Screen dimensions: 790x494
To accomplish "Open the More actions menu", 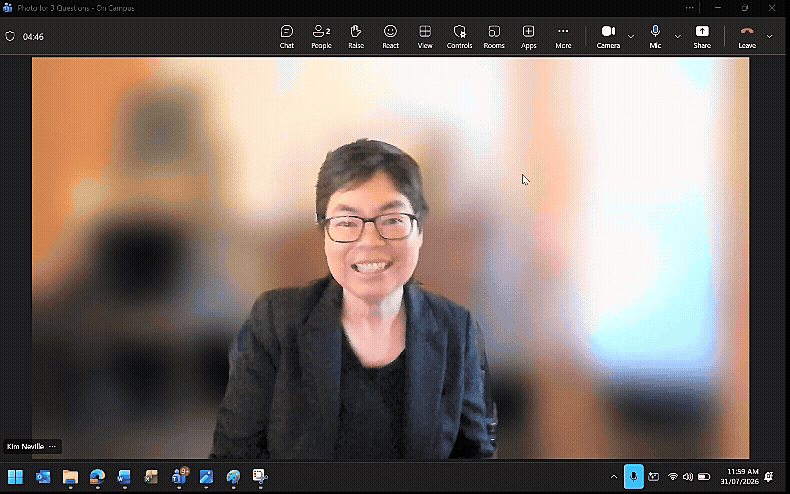I will [x=563, y=37].
